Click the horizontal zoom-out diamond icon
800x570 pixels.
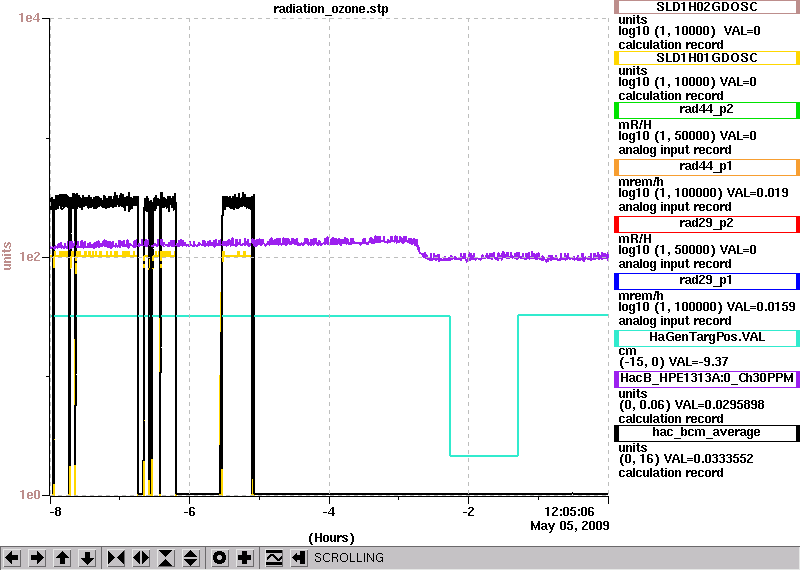click(141, 558)
